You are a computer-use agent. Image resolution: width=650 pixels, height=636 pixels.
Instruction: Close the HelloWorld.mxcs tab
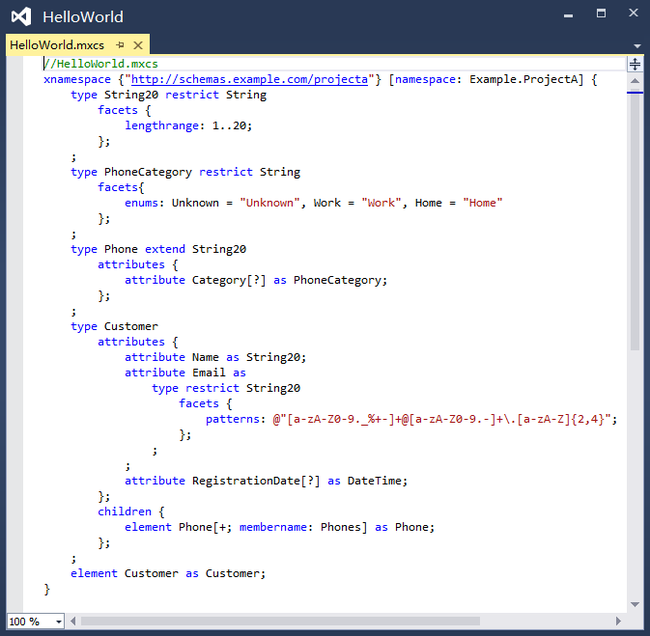coord(138,45)
